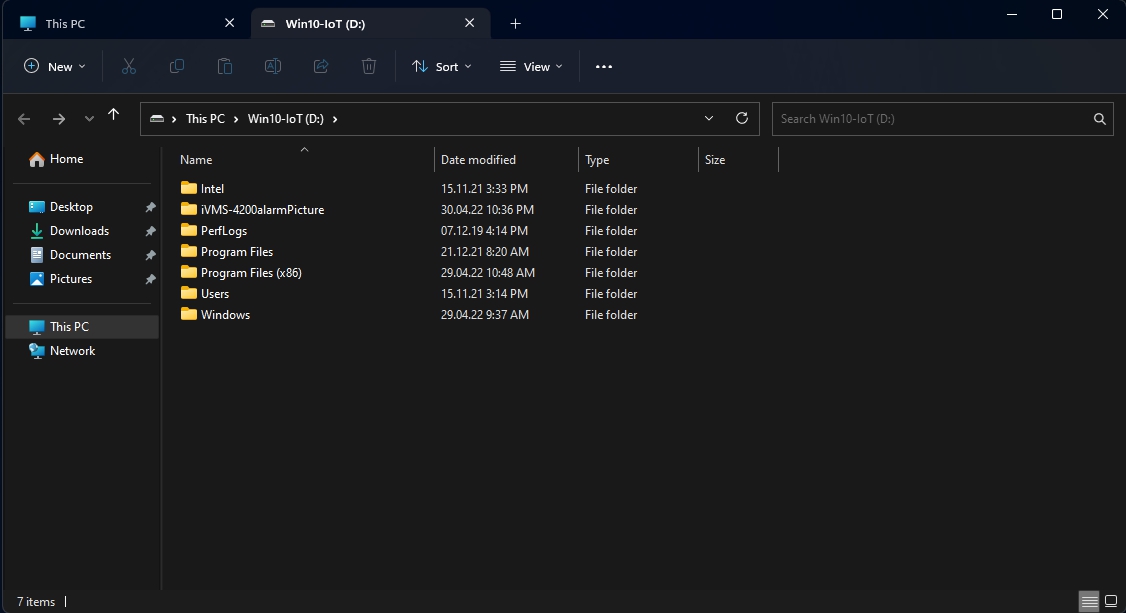The width and height of the screenshot is (1126, 613).
Task: Unpin Documents using its pin icon
Action: [150, 255]
